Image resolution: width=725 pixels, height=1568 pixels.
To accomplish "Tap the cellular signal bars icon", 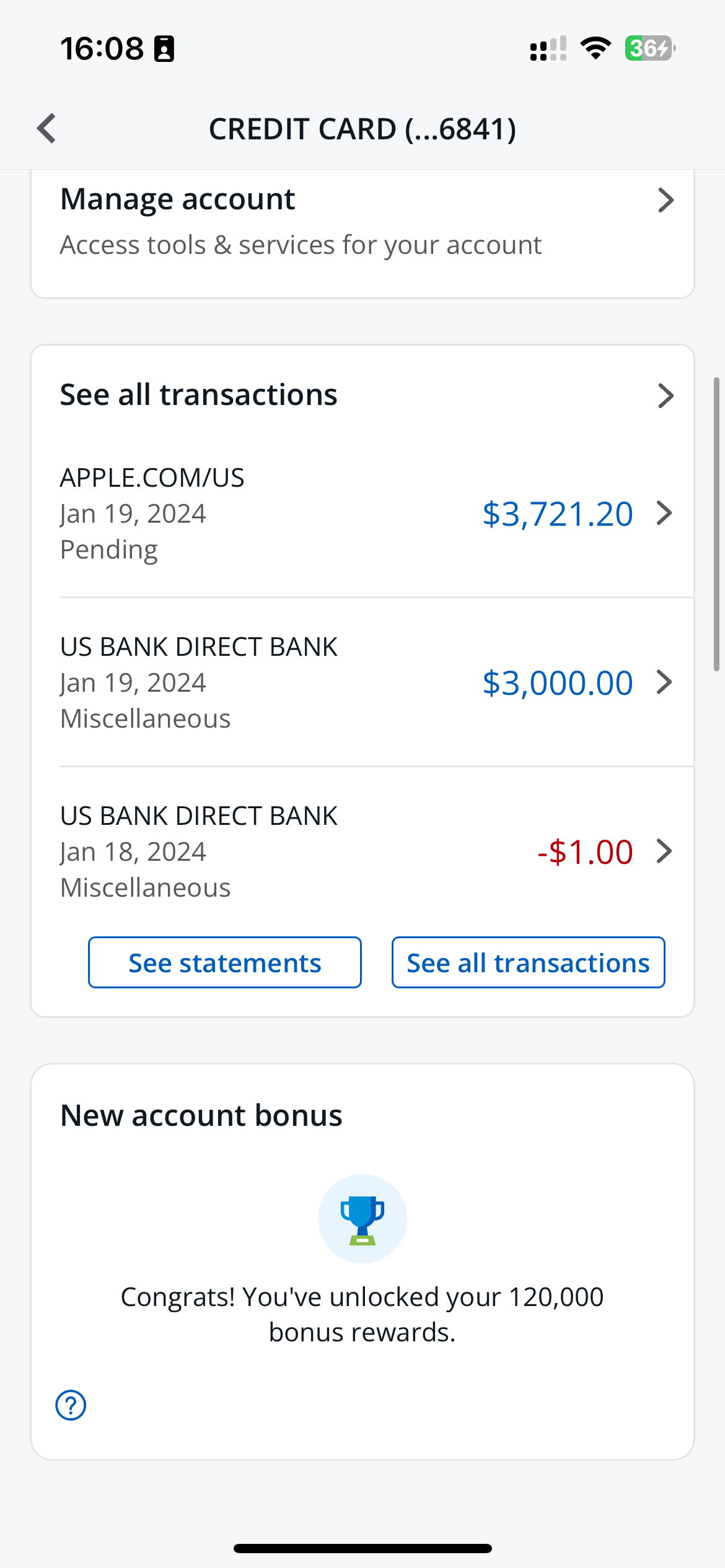I will pyautogui.click(x=548, y=48).
